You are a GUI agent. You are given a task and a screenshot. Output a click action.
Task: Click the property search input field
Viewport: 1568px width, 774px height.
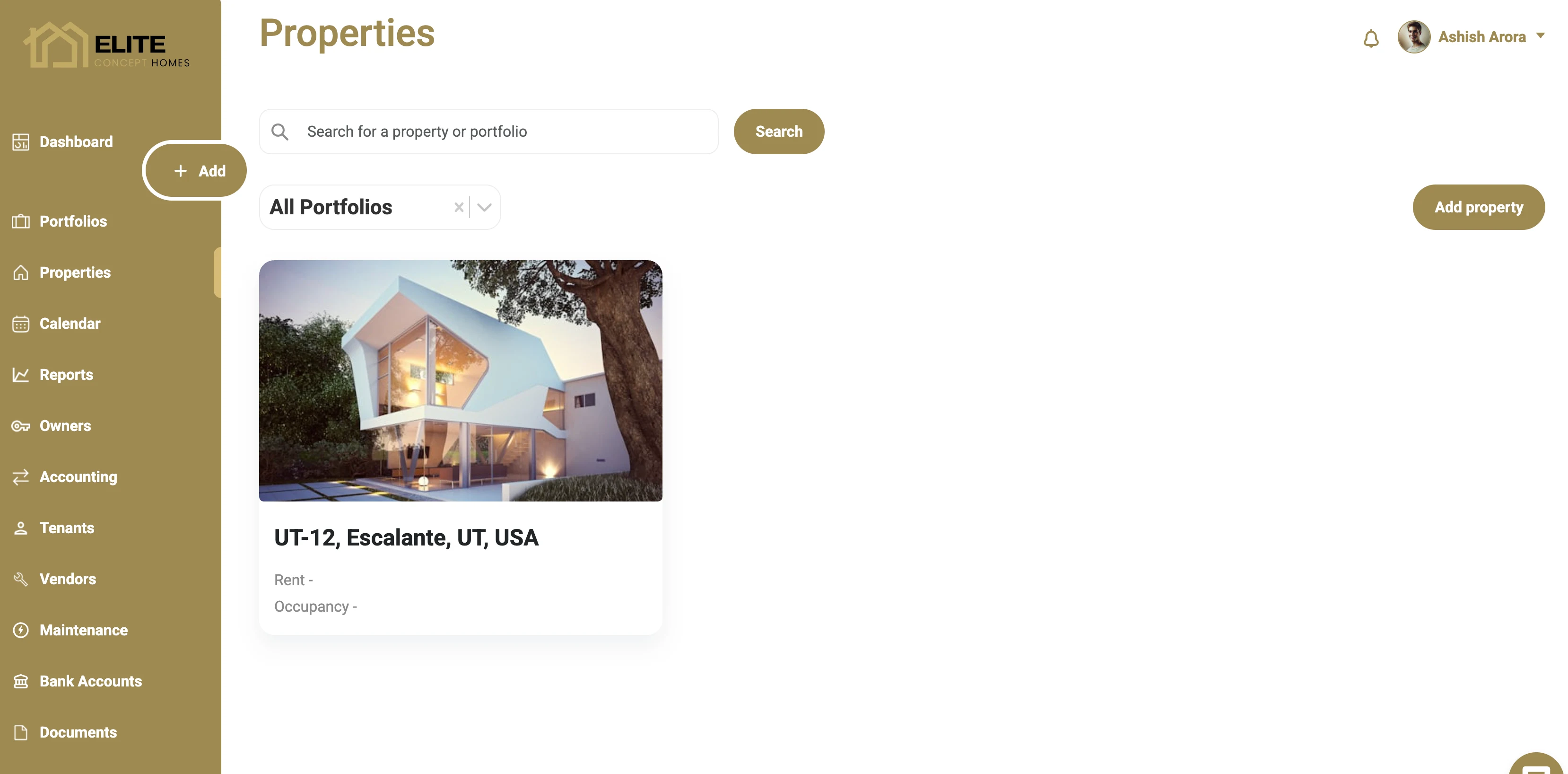(489, 132)
